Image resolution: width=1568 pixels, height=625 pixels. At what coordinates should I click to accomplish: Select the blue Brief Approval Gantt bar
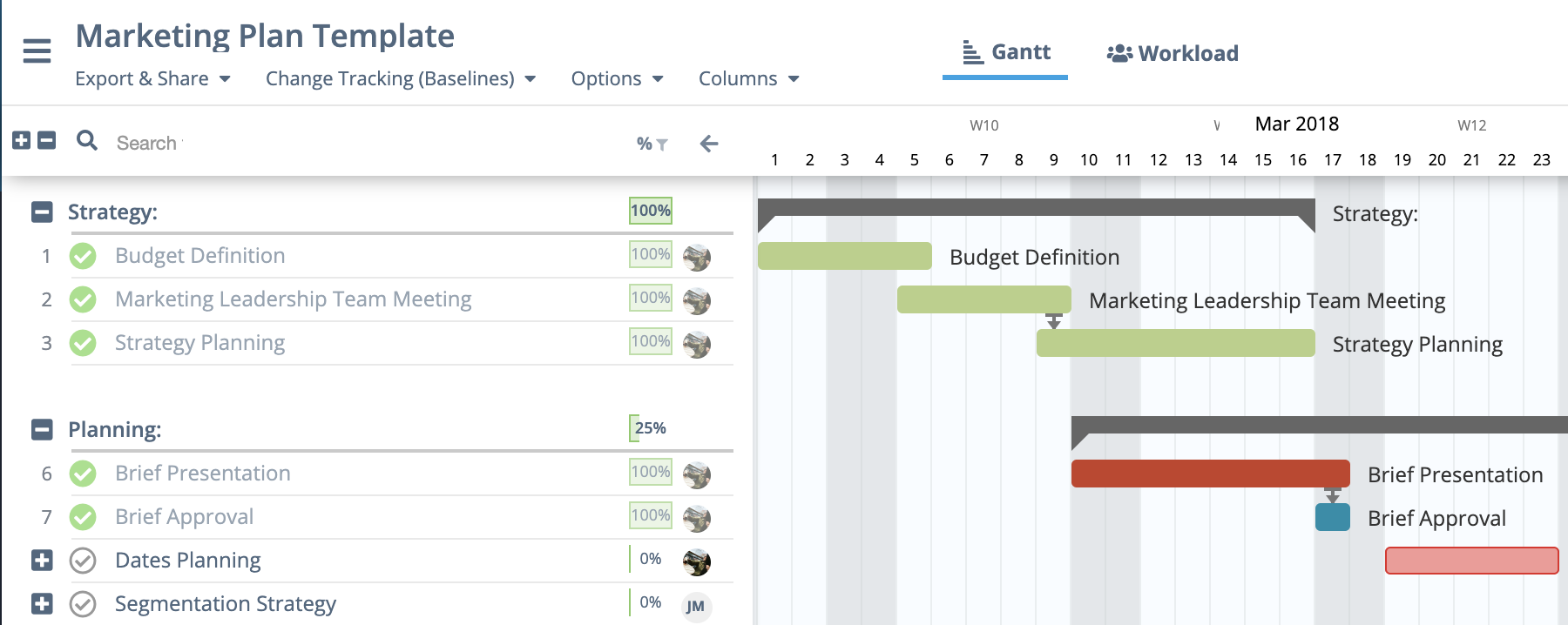(x=1333, y=517)
